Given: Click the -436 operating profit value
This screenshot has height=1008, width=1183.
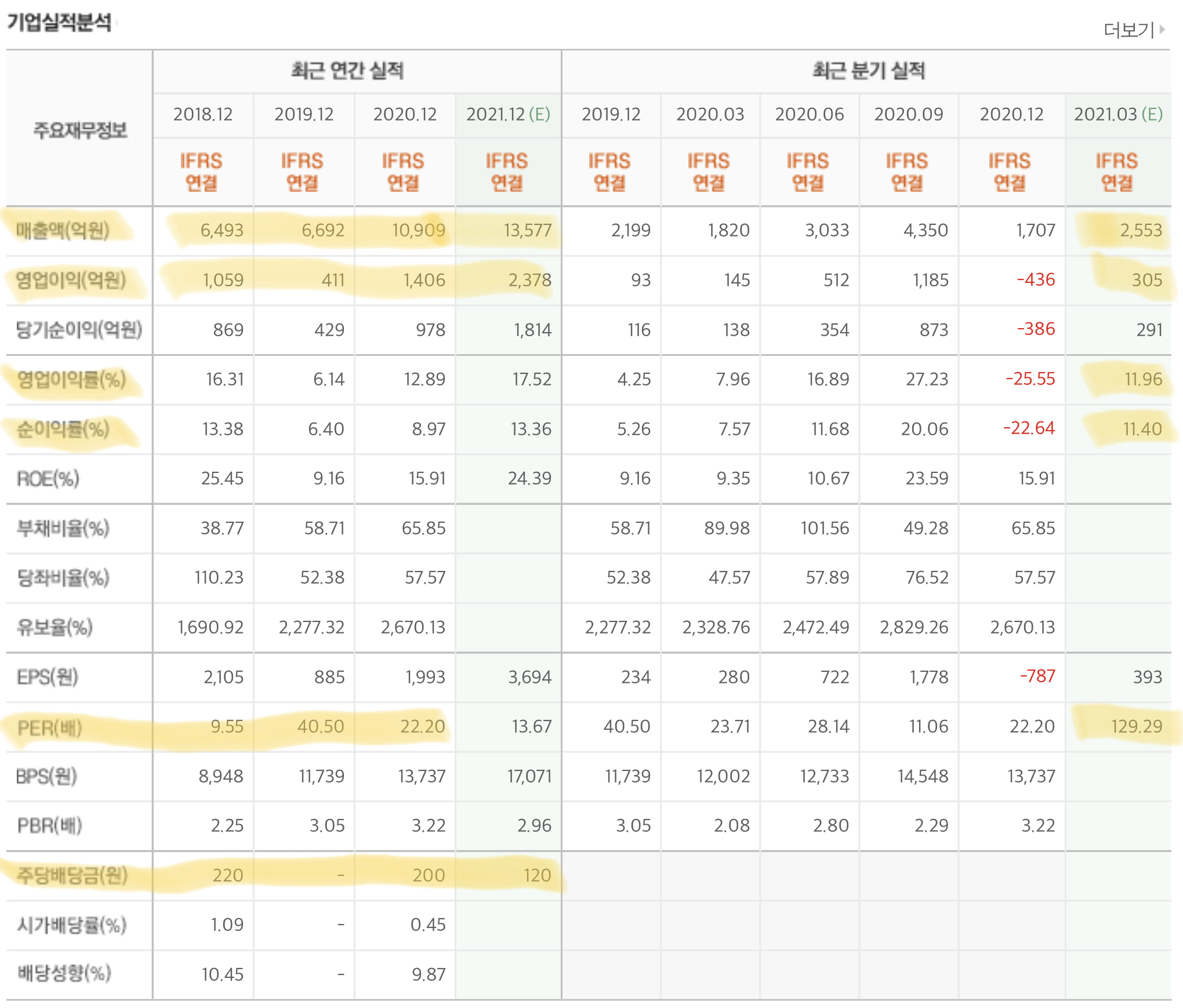Looking at the screenshot, I should pyautogui.click(x=1036, y=280).
